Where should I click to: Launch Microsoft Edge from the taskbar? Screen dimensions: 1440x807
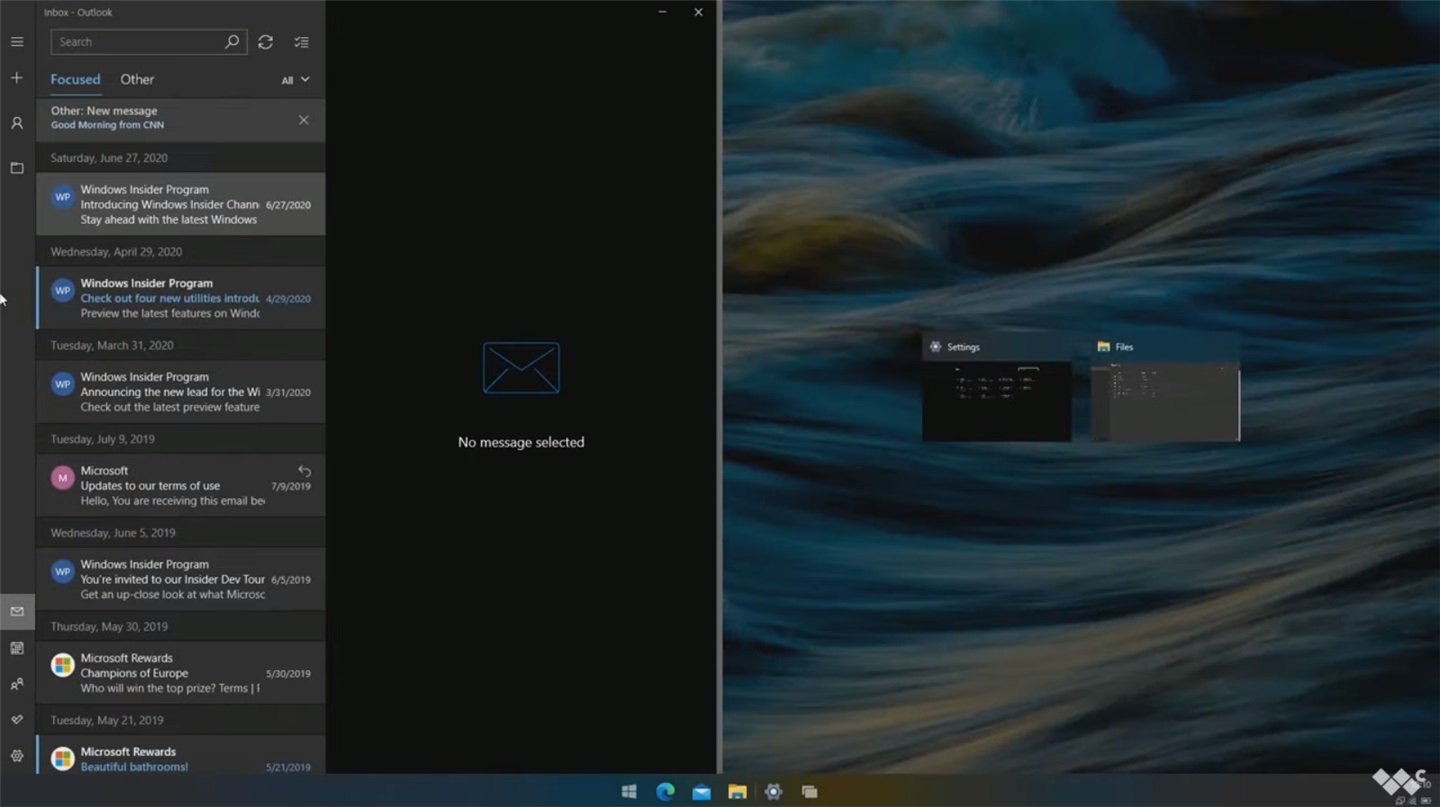(x=665, y=792)
